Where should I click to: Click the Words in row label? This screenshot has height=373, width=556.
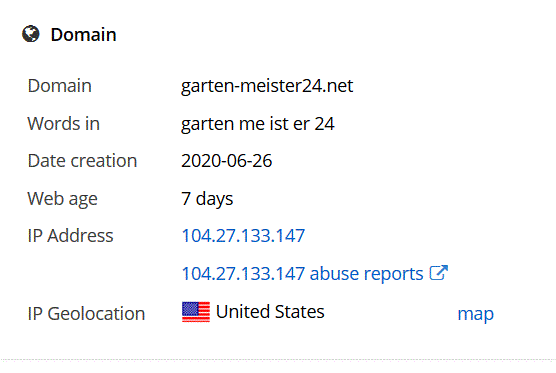(63, 123)
